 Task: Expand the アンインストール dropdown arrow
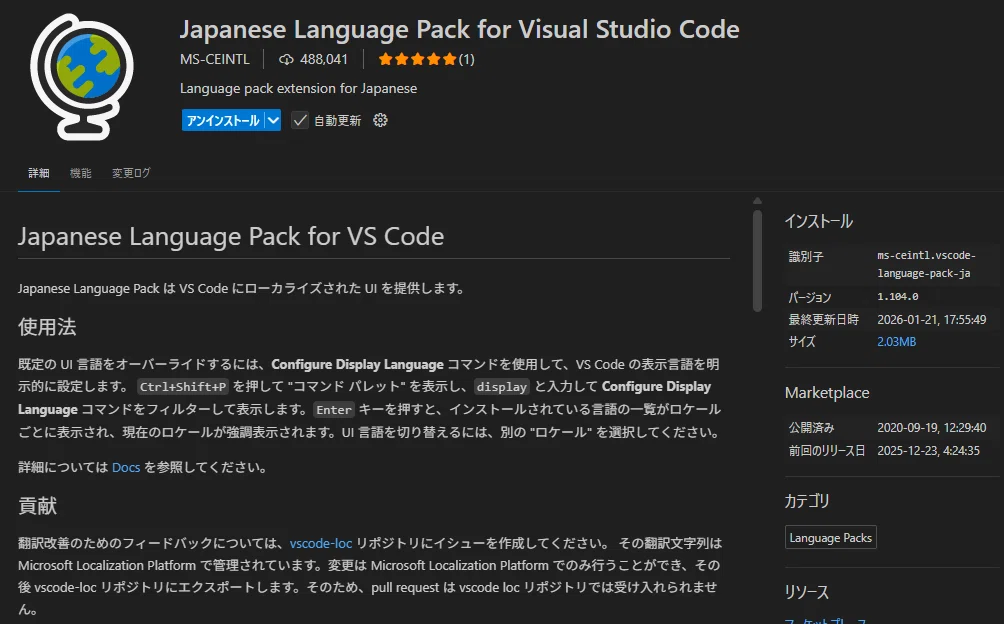tap(273, 120)
